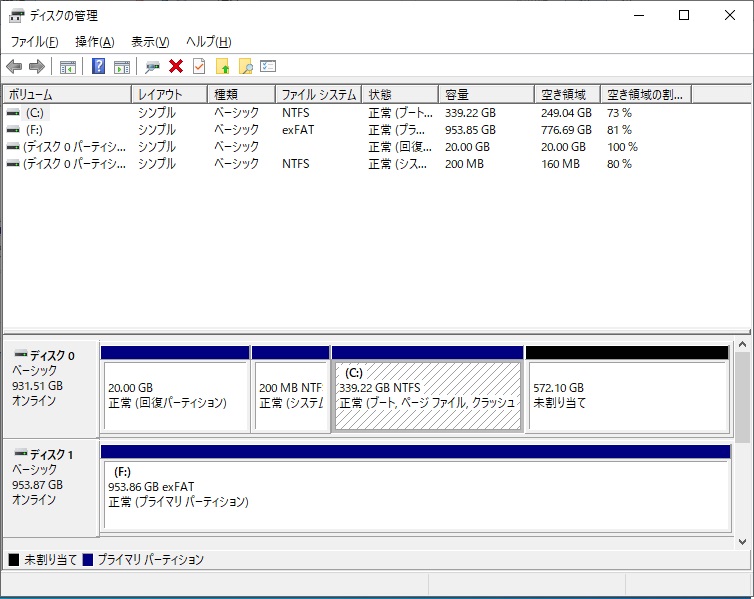Sort by the レイアウト column header
754x599 pixels.
[x=170, y=94]
